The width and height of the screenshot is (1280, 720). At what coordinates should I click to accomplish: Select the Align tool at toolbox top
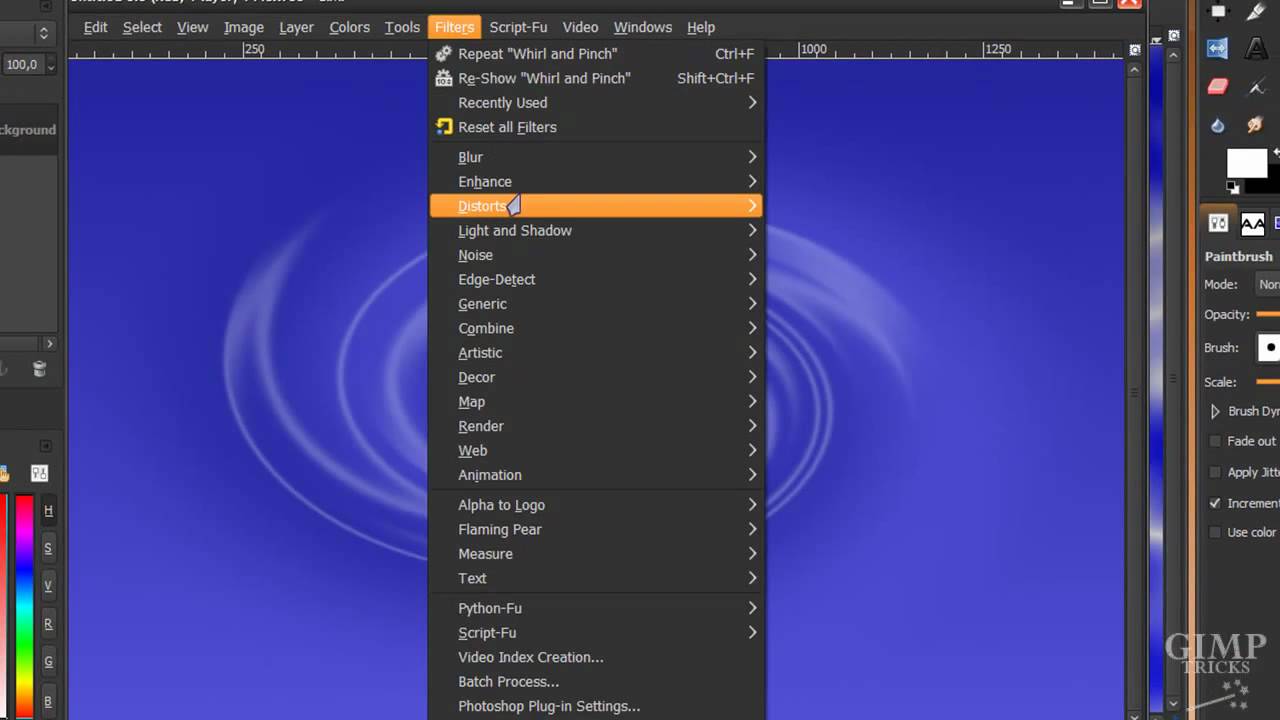[x=1217, y=12]
